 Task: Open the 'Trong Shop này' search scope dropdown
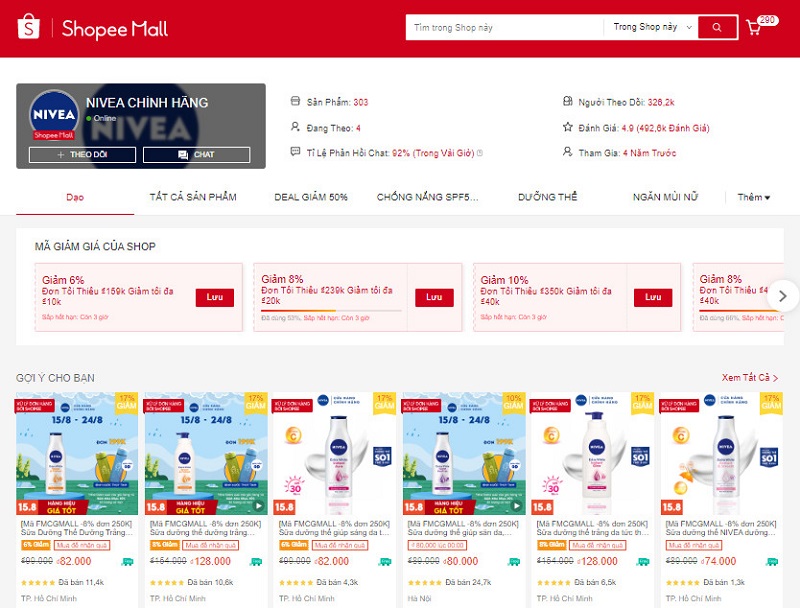point(652,28)
